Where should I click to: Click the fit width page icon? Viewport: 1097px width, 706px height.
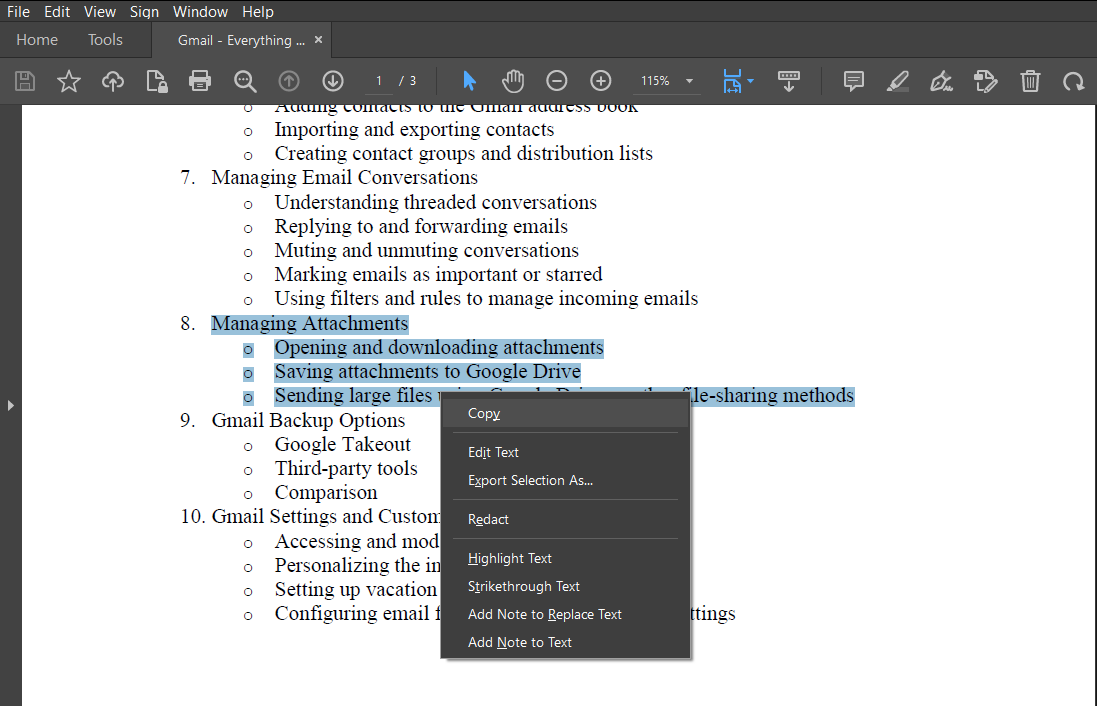pos(732,81)
